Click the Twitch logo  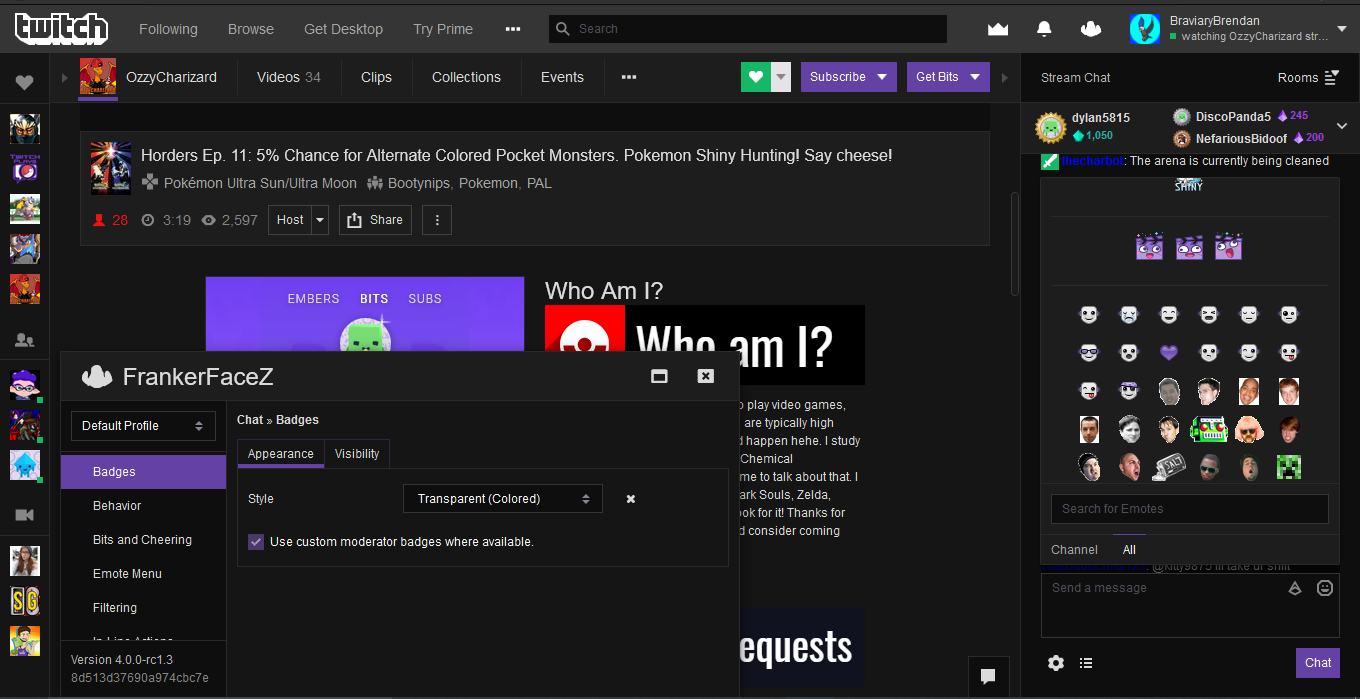tap(61, 28)
